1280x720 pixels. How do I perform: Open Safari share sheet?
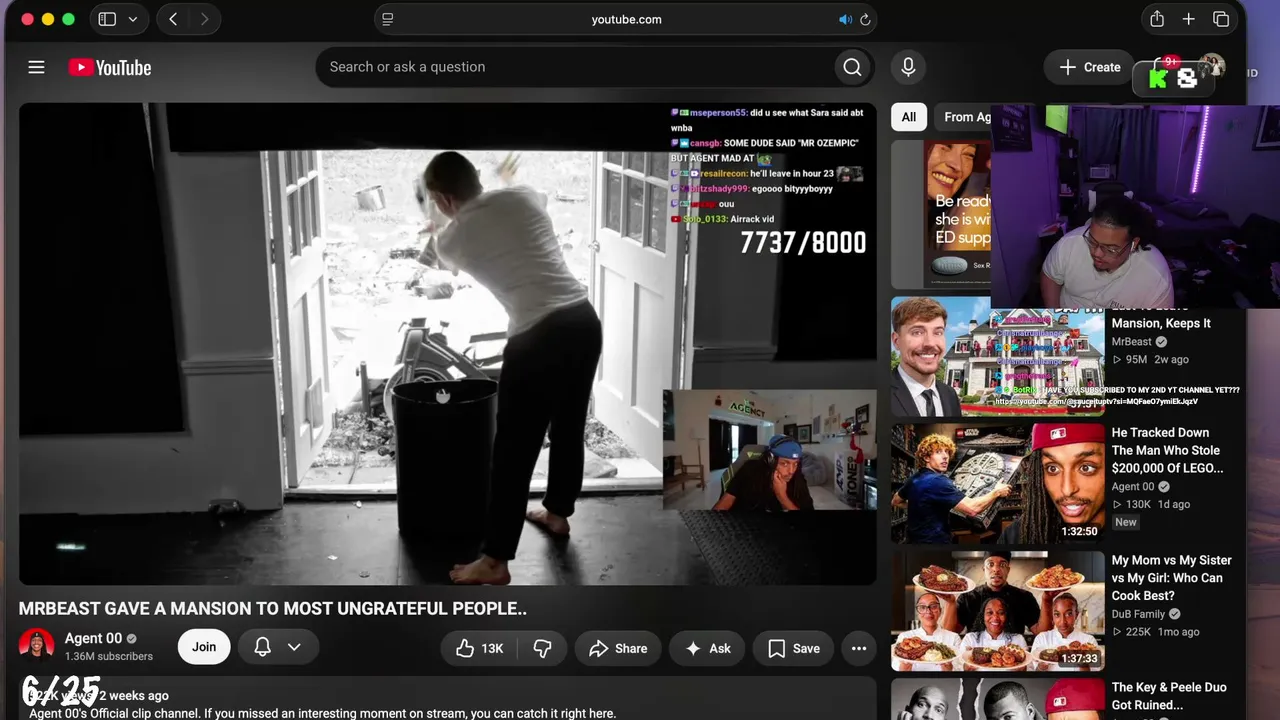[1157, 19]
